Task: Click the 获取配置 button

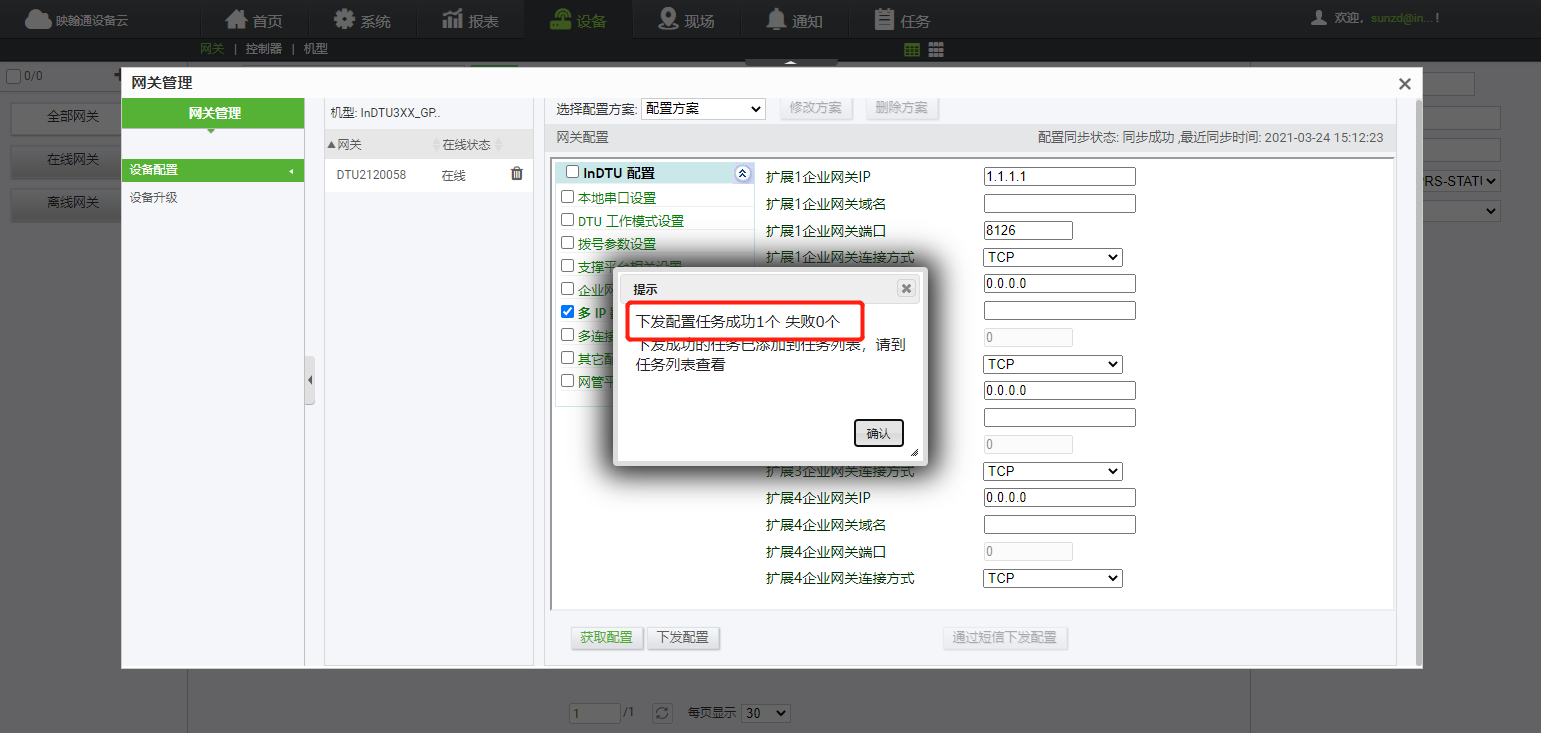Action: 606,638
